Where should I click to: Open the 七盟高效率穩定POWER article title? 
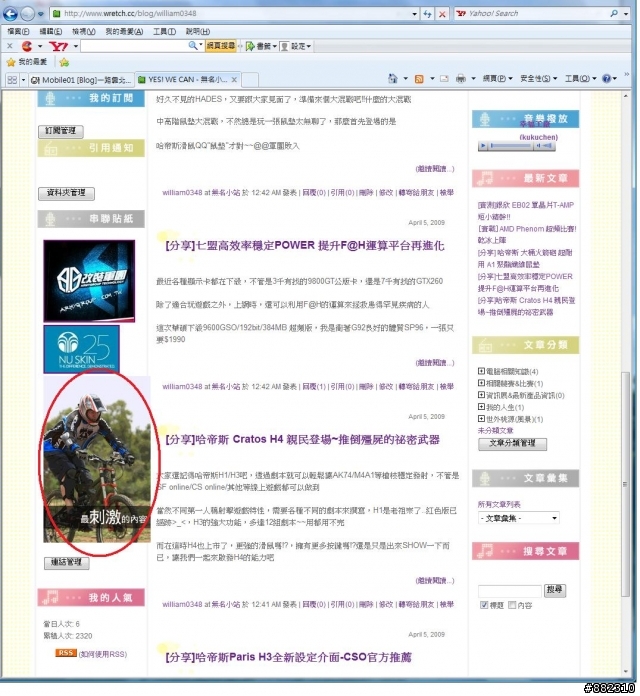(305, 246)
